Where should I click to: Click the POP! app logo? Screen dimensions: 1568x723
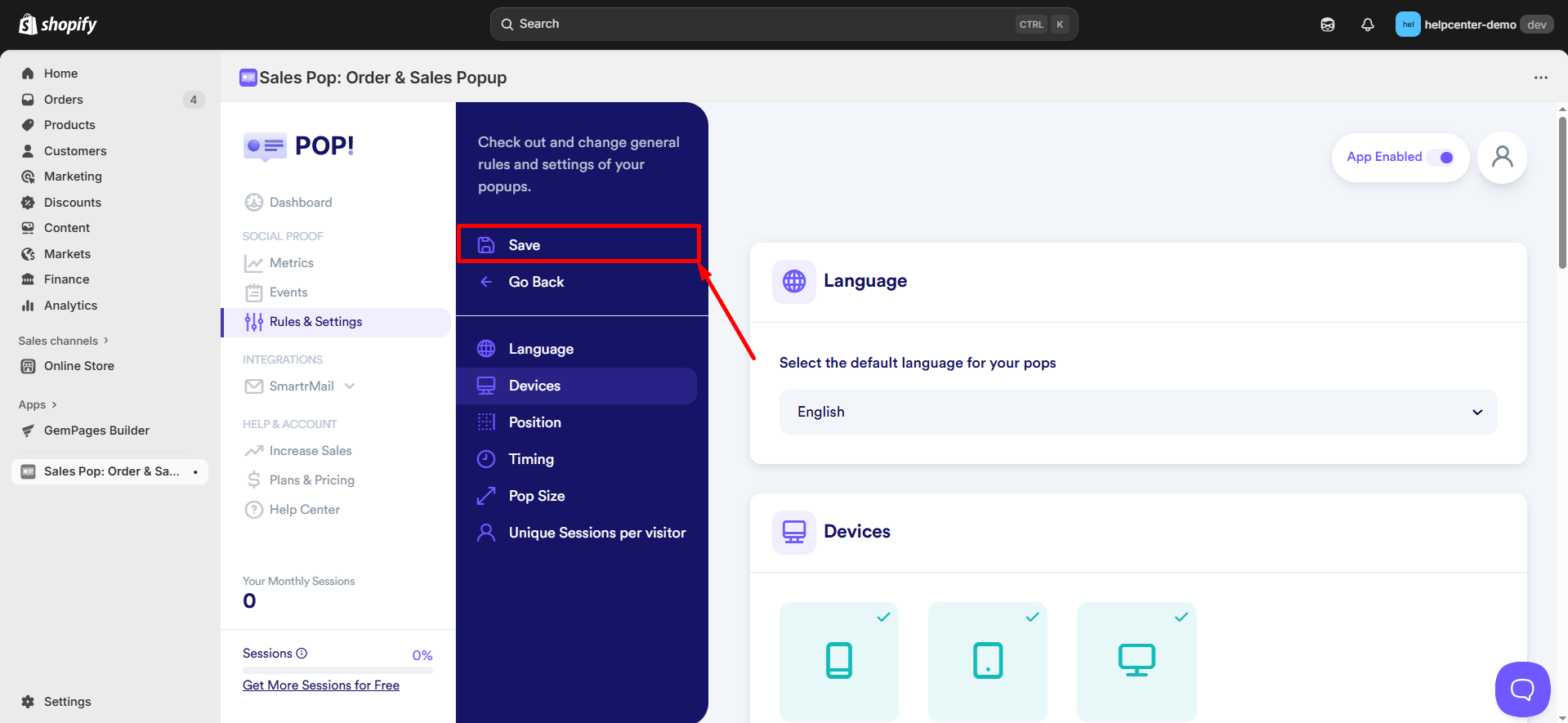point(299,146)
